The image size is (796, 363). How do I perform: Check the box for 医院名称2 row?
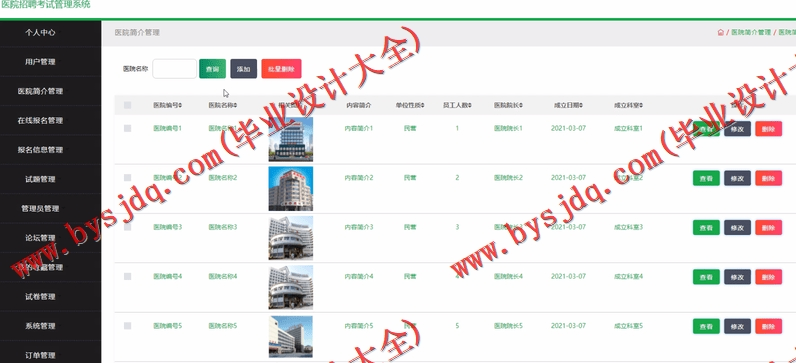click(x=127, y=178)
